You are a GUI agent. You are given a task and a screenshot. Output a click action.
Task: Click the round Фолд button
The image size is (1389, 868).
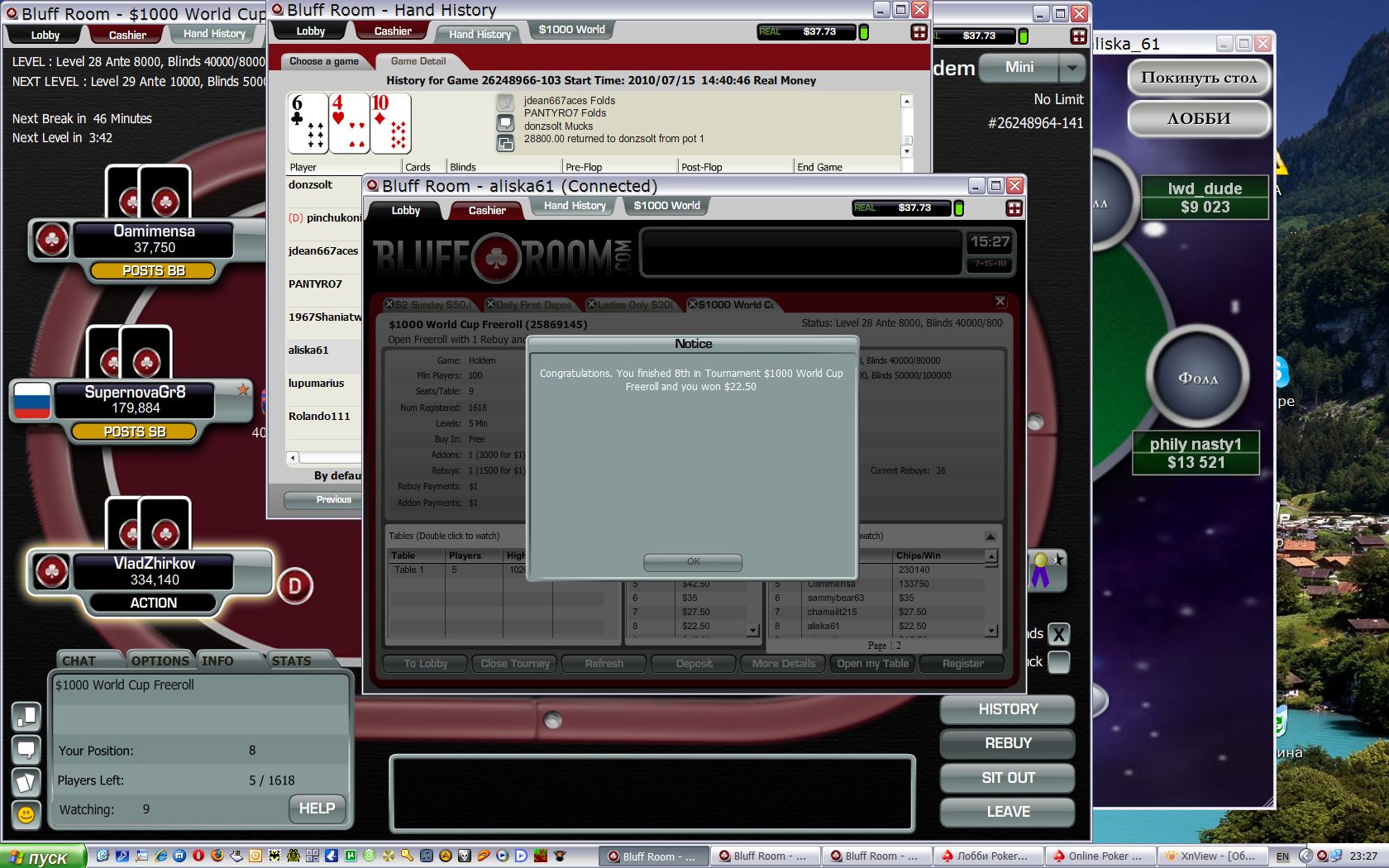(x=1198, y=378)
